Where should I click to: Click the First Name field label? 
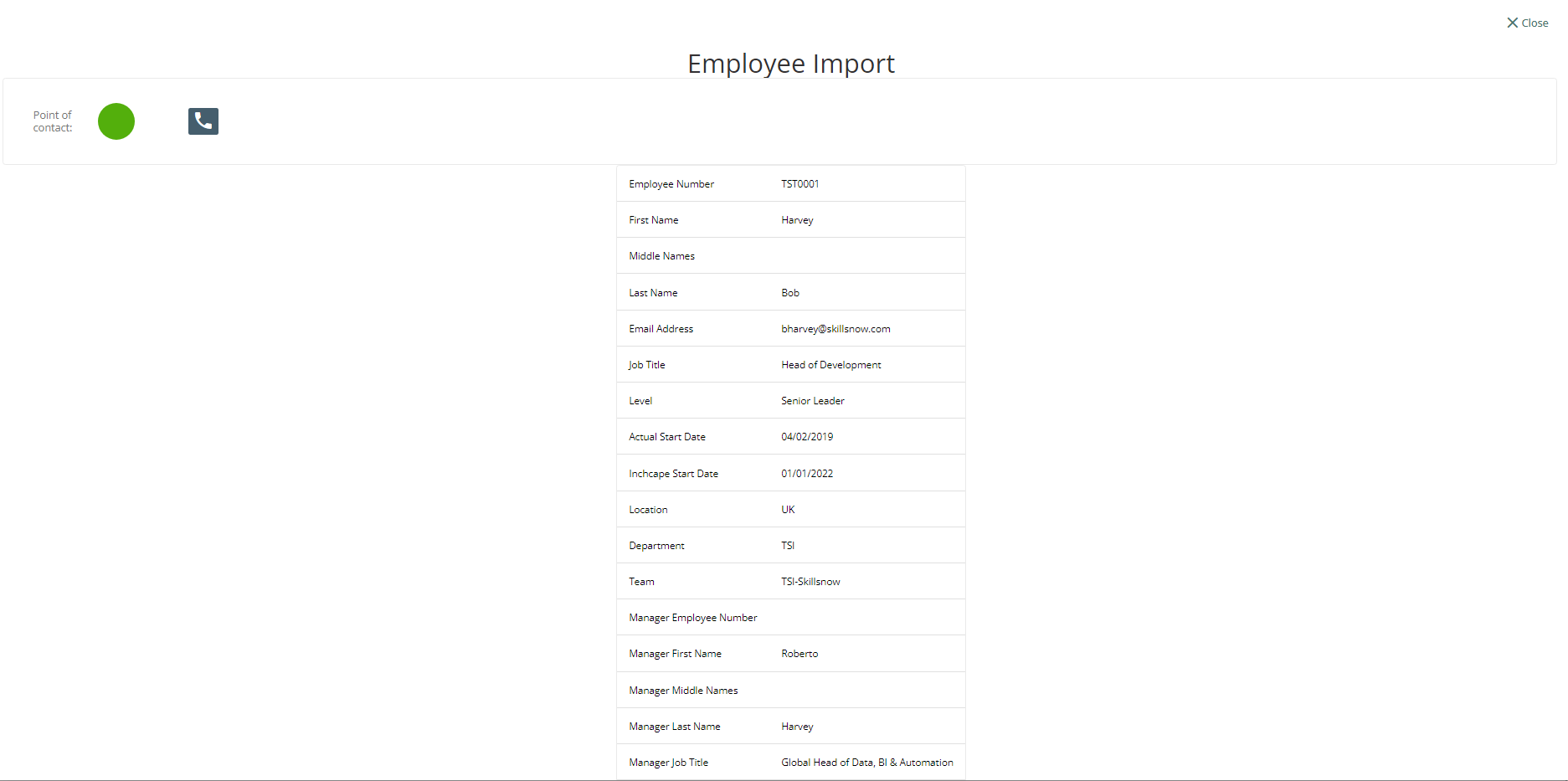pyautogui.click(x=654, y=220)
